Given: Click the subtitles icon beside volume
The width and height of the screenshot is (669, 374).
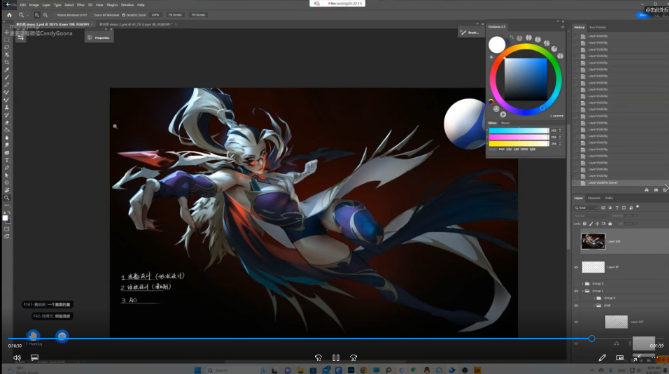Looking at the screenshot, I should [x=35, y=358].
